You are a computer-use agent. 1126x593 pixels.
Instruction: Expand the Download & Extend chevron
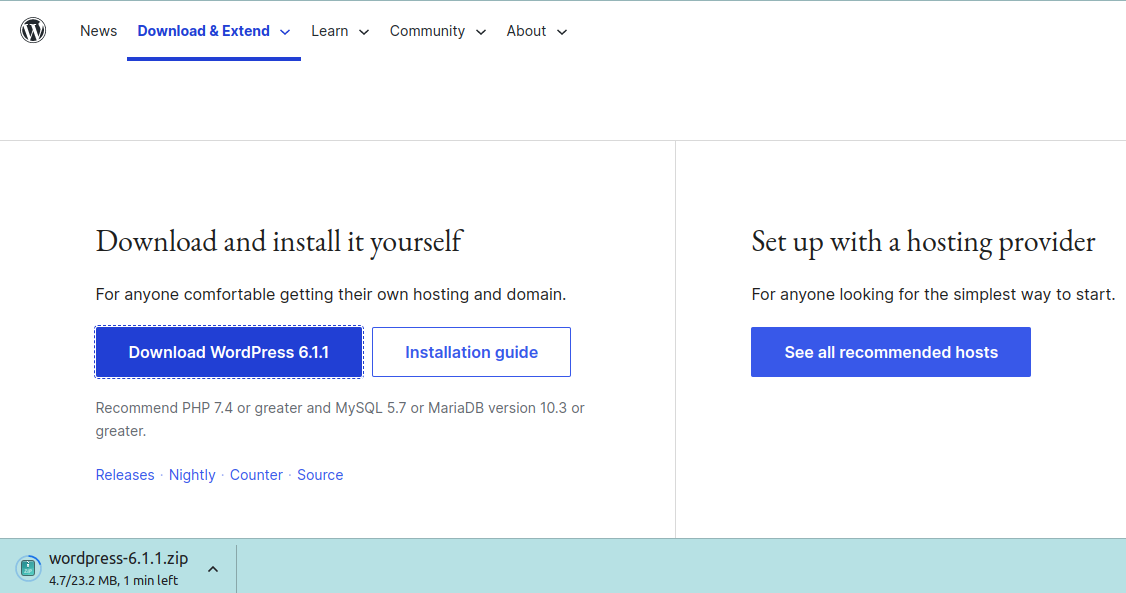pos(285,32)
